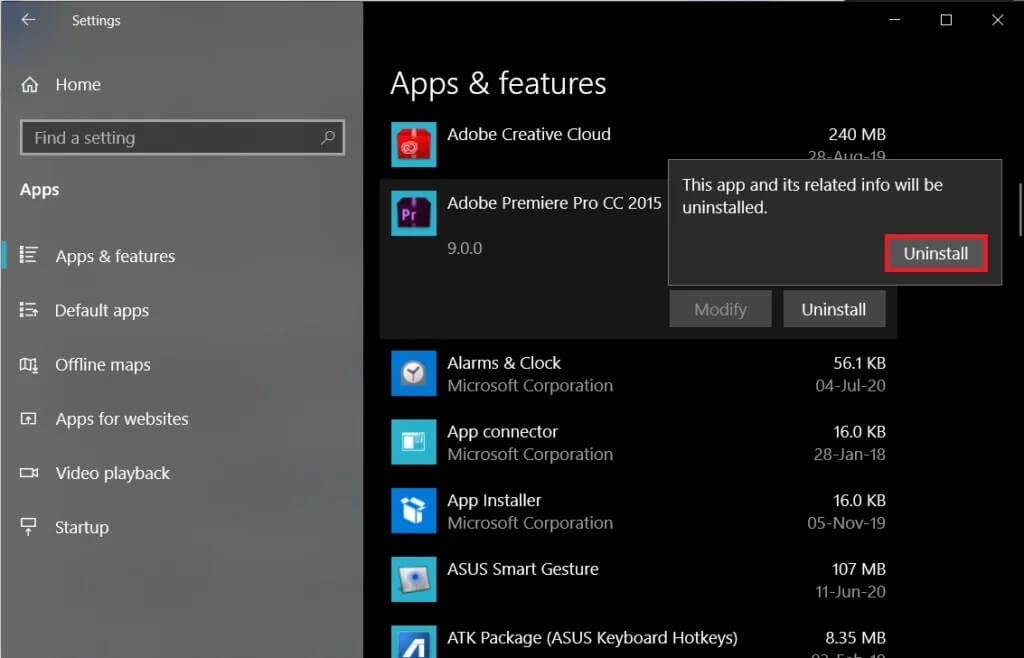Close the Settings window
1024x658 pixels.
pyautogui.click(x=997, y=20)
